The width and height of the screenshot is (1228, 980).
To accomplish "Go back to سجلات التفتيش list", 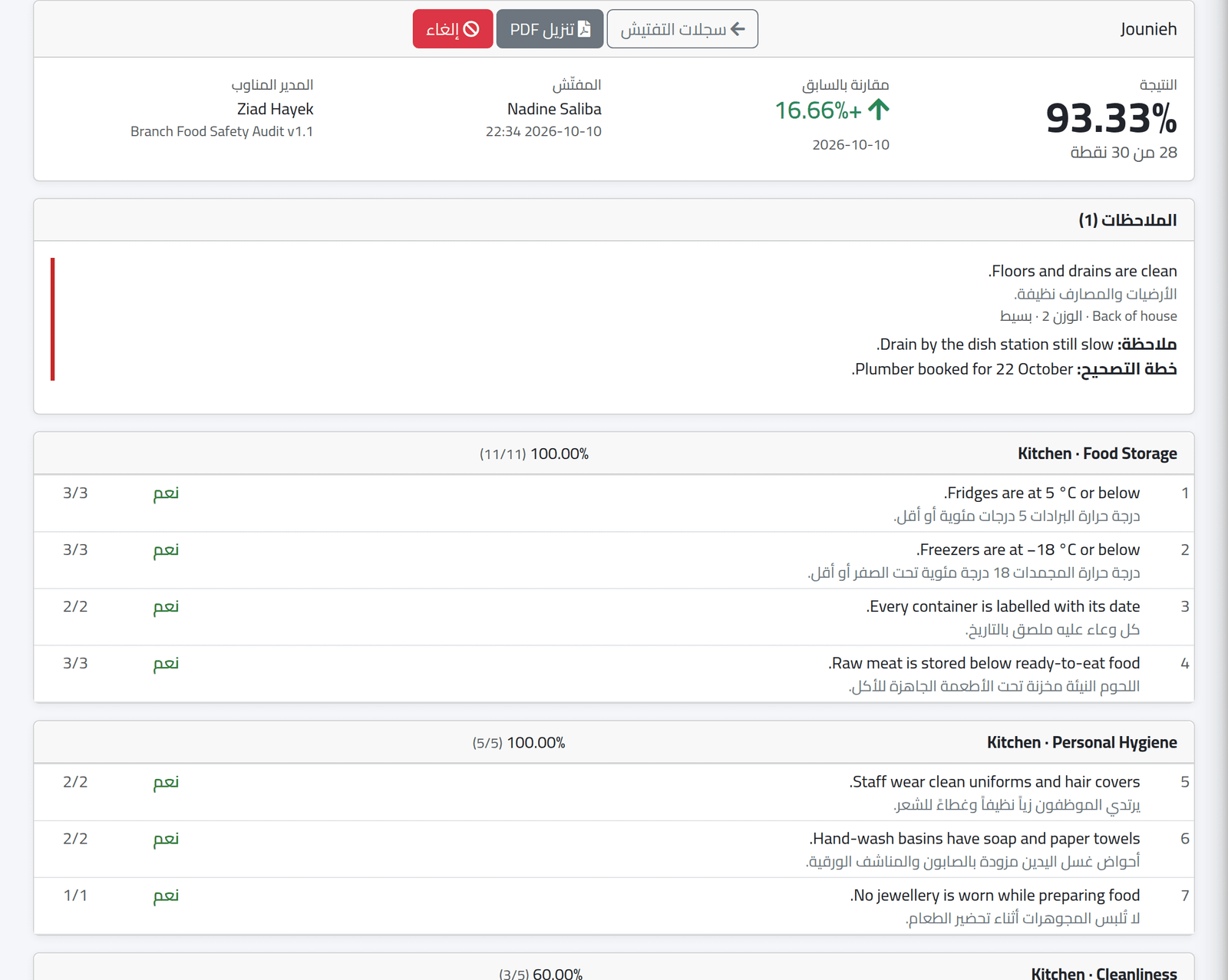I will click(682, 29).
